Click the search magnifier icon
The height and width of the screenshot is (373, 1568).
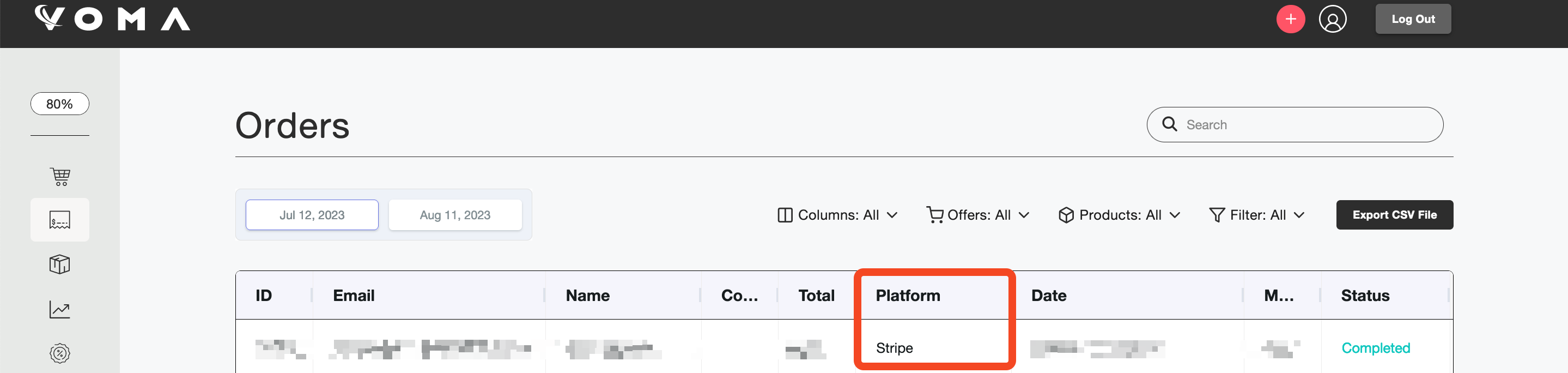(1169, 124)
